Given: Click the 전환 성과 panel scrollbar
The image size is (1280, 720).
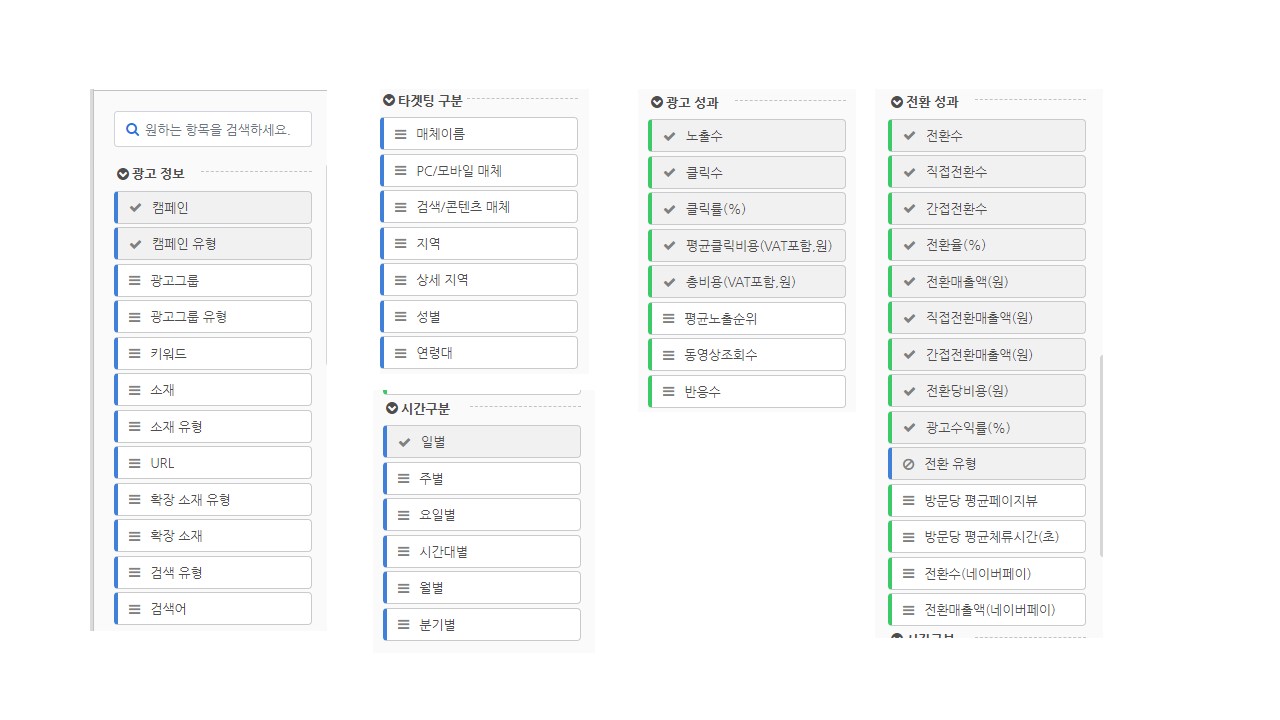Looking at the screenshot, I should 1101,455.
